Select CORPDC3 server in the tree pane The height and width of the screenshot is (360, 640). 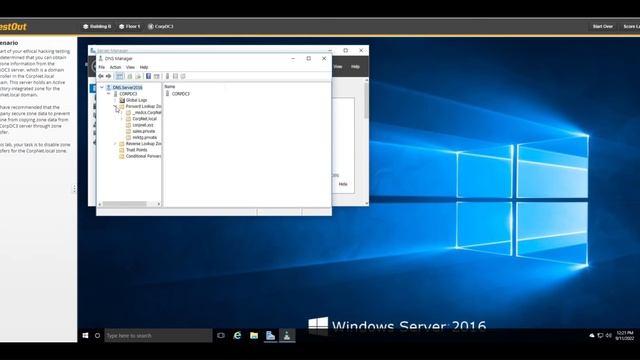pos(128,94)
